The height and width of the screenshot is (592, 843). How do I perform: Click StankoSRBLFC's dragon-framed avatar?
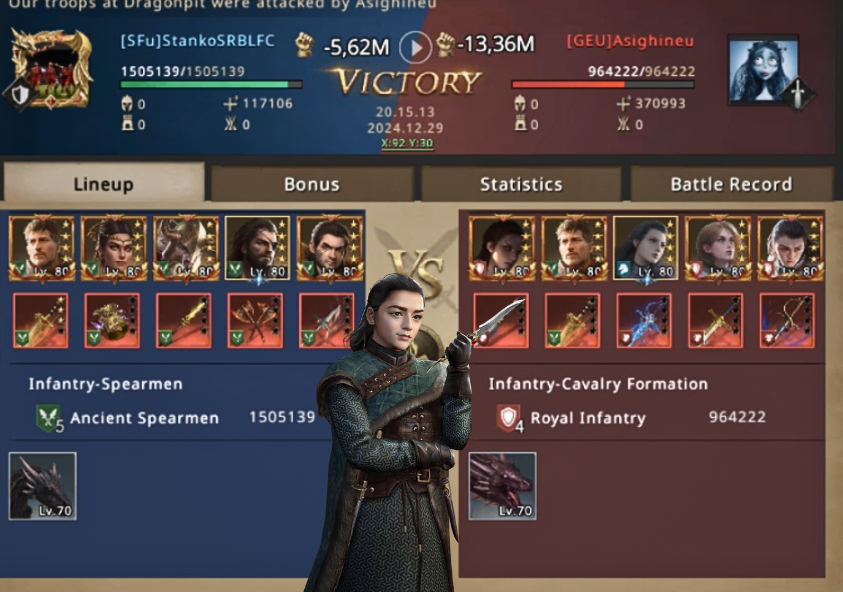[x=51, y=68]
